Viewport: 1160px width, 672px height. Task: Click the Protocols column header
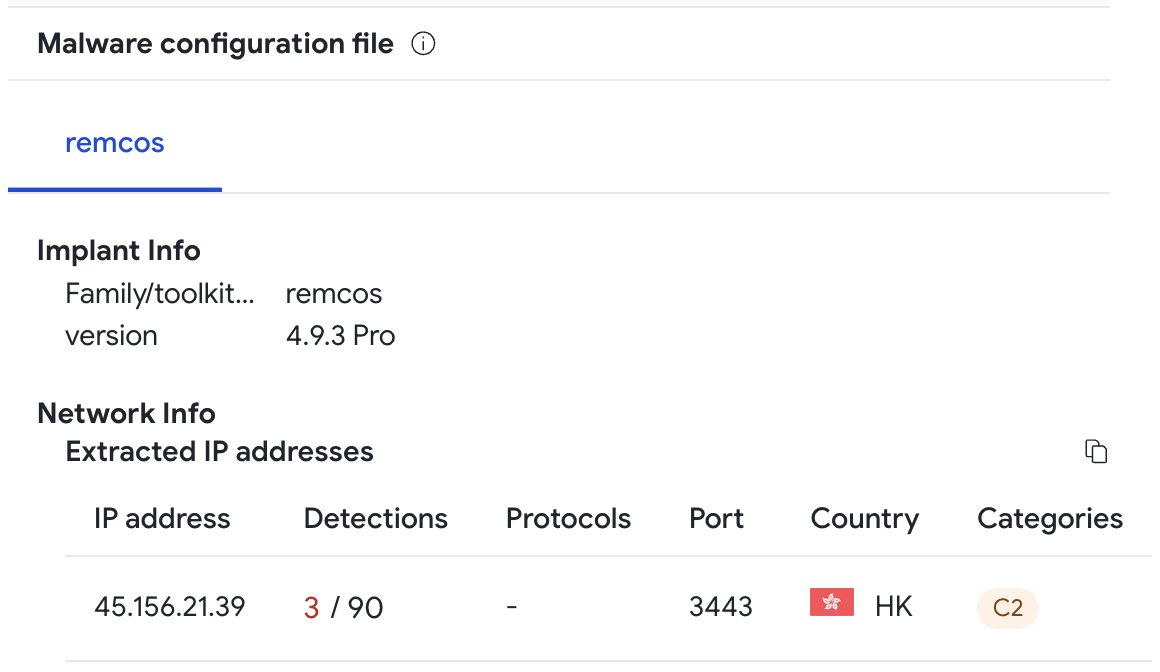(x=568, y=519)
